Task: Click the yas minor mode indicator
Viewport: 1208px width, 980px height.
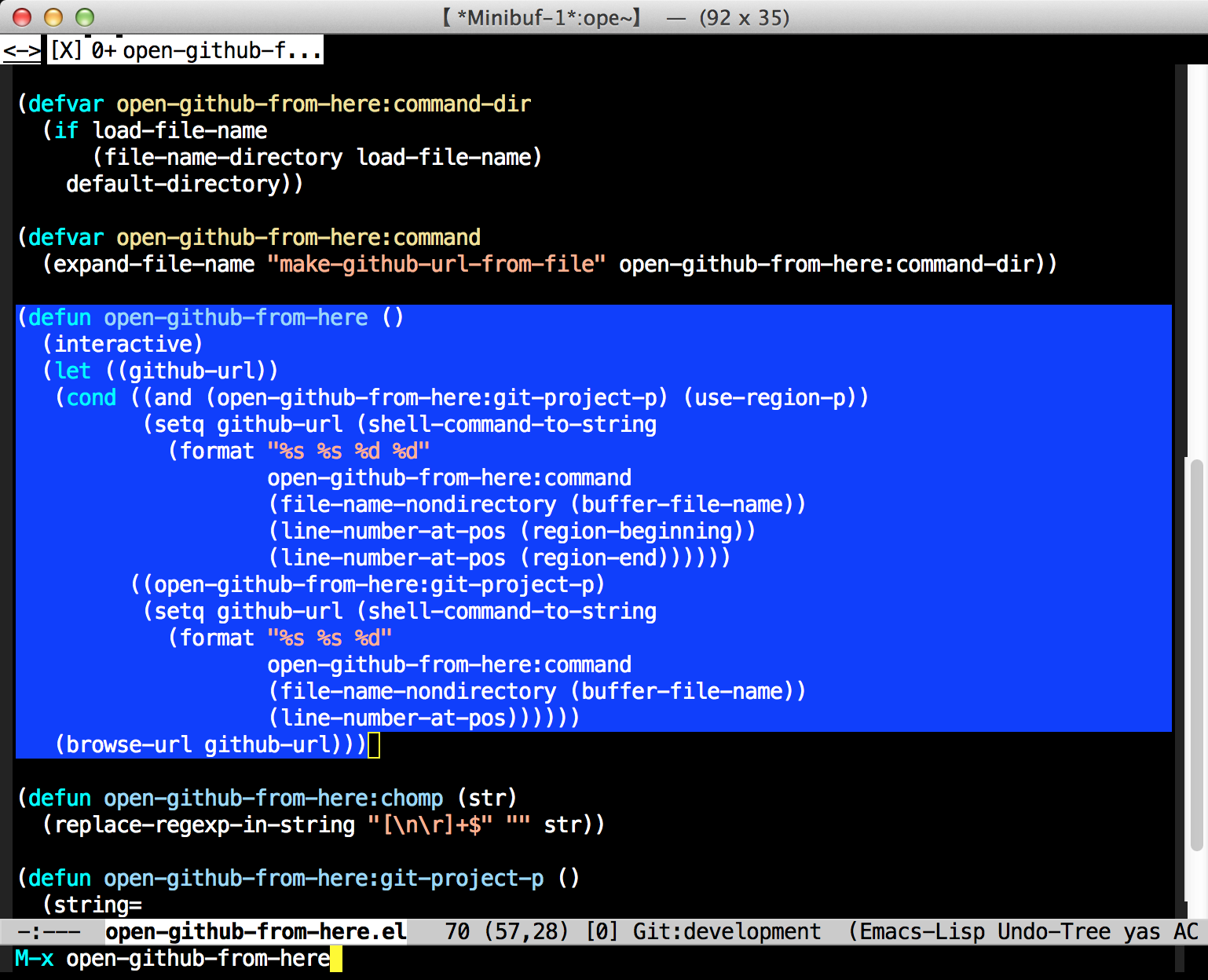Action: point(1142,932)
